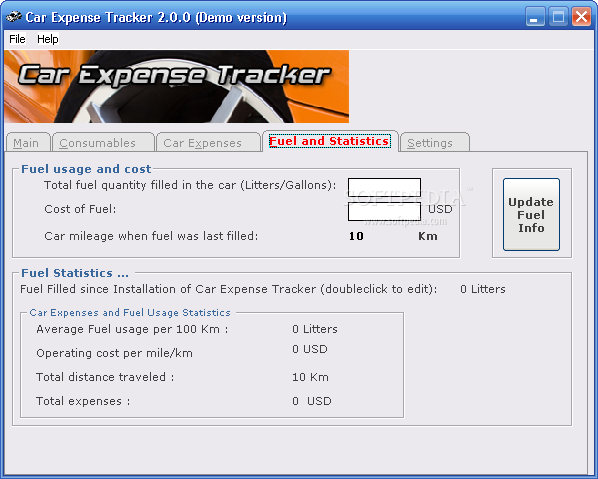Click 'Total distance traveled :' label

[105, 377]
